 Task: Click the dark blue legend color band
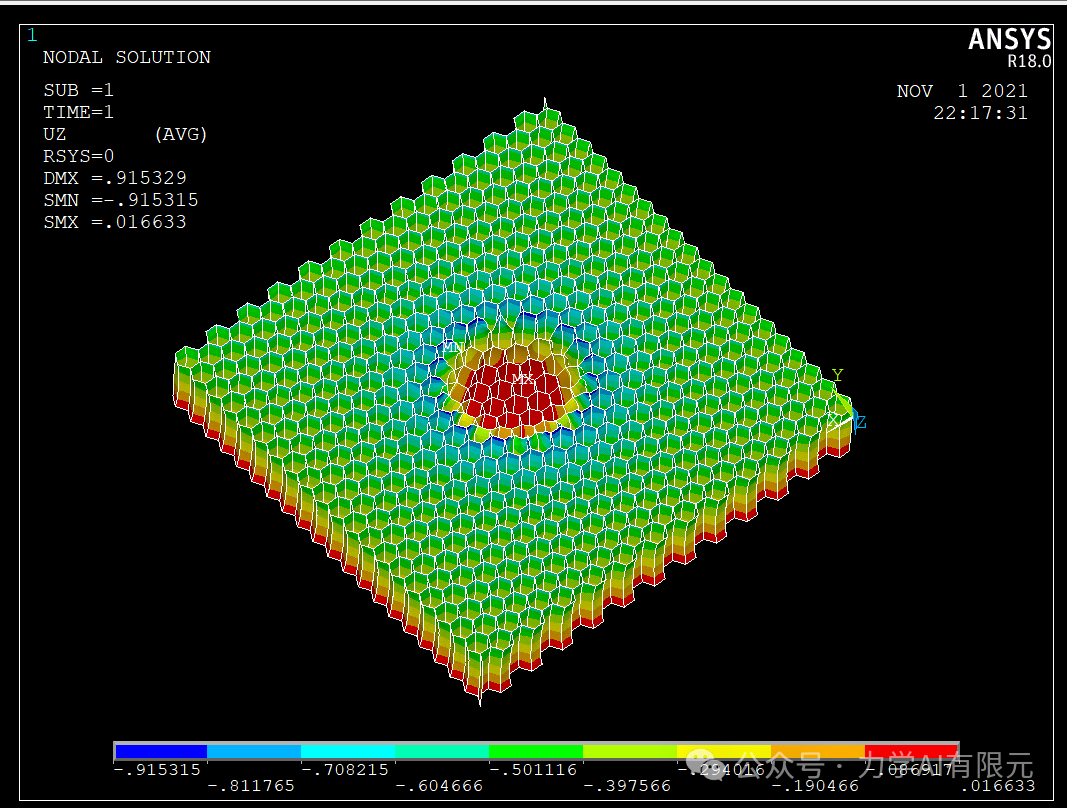(x=161, y=752)
